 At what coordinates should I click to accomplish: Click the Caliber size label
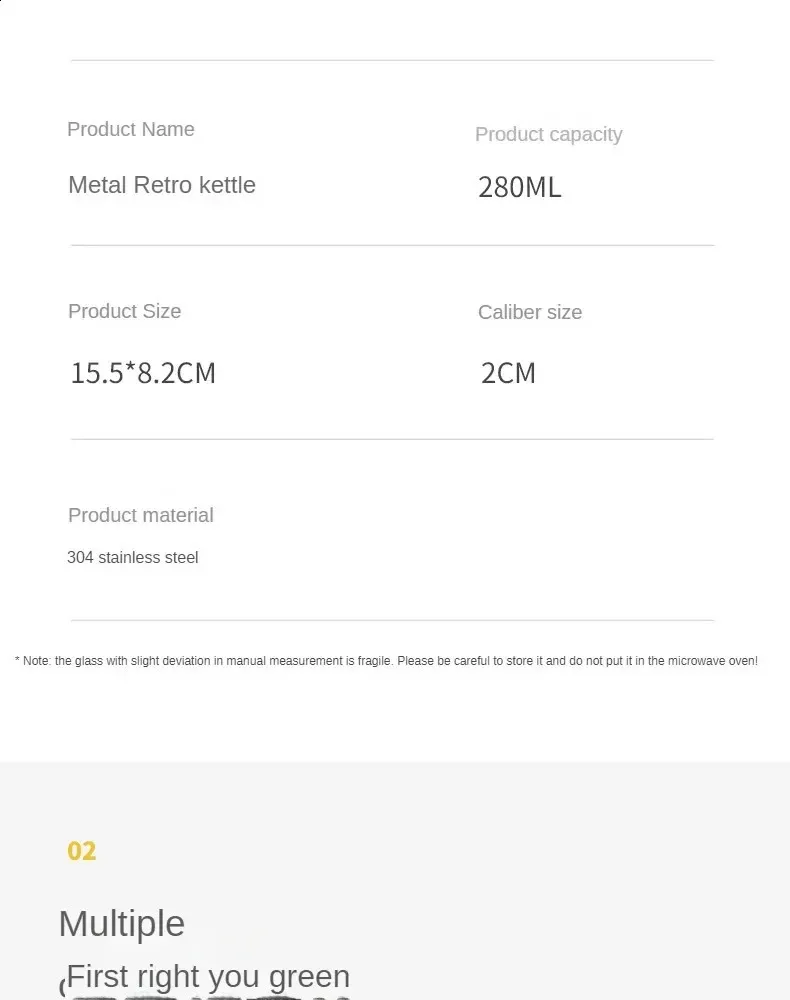[530, 312]
